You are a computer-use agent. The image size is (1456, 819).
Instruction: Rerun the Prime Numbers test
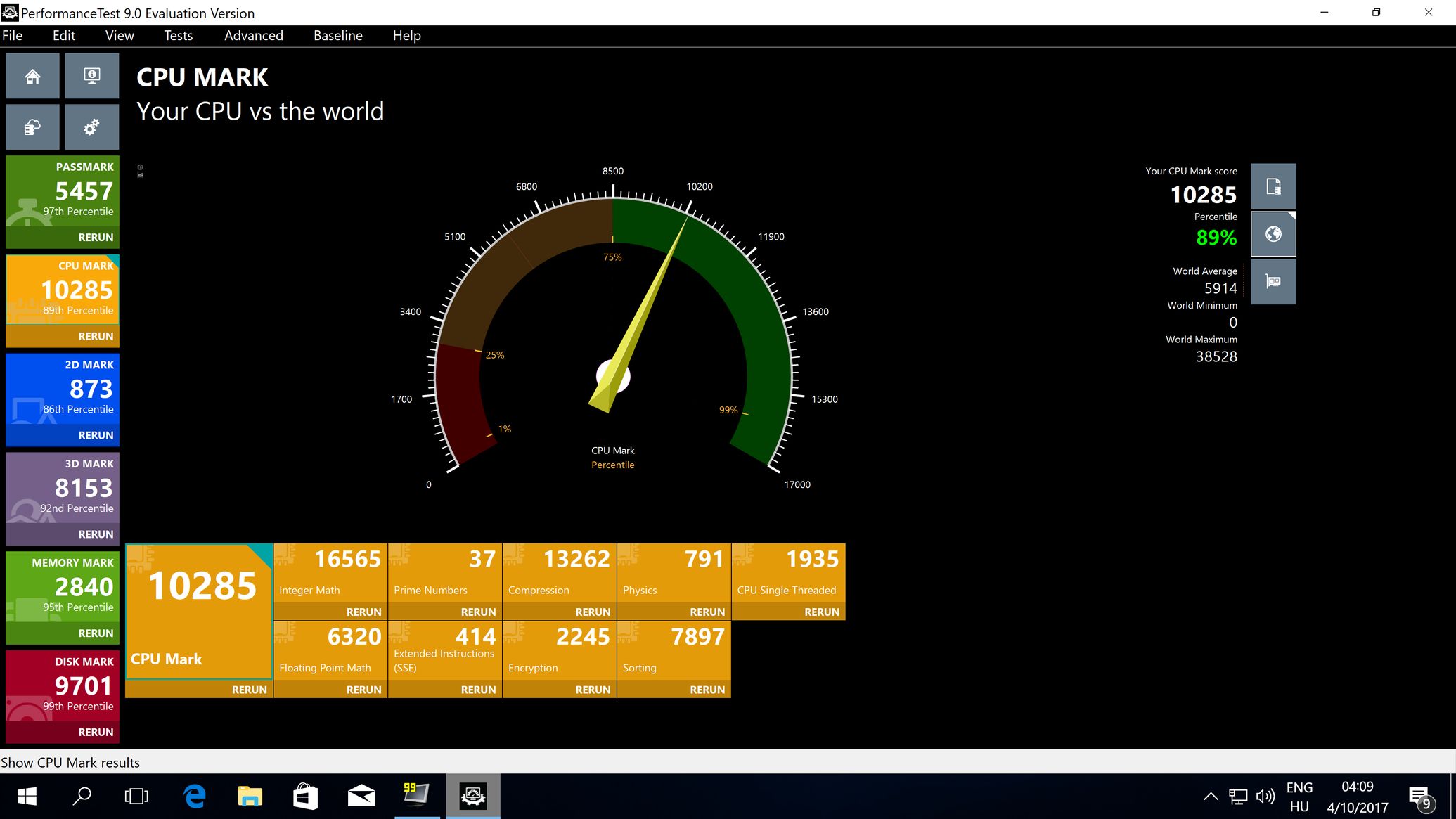pos(478,612)
